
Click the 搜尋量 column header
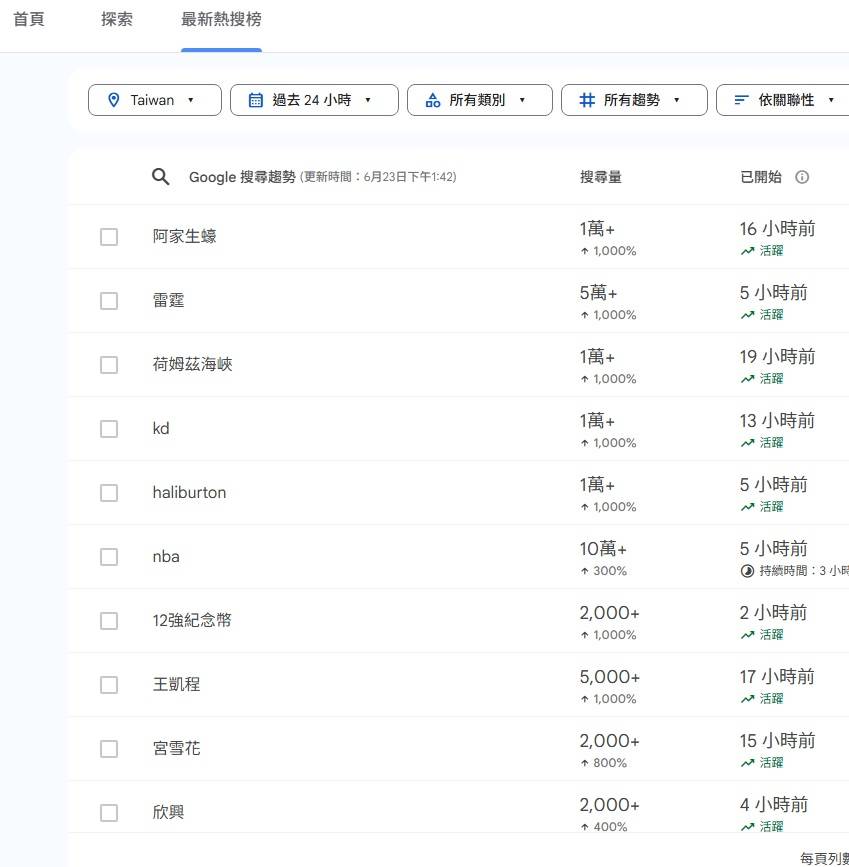click(x=601, y=177)
